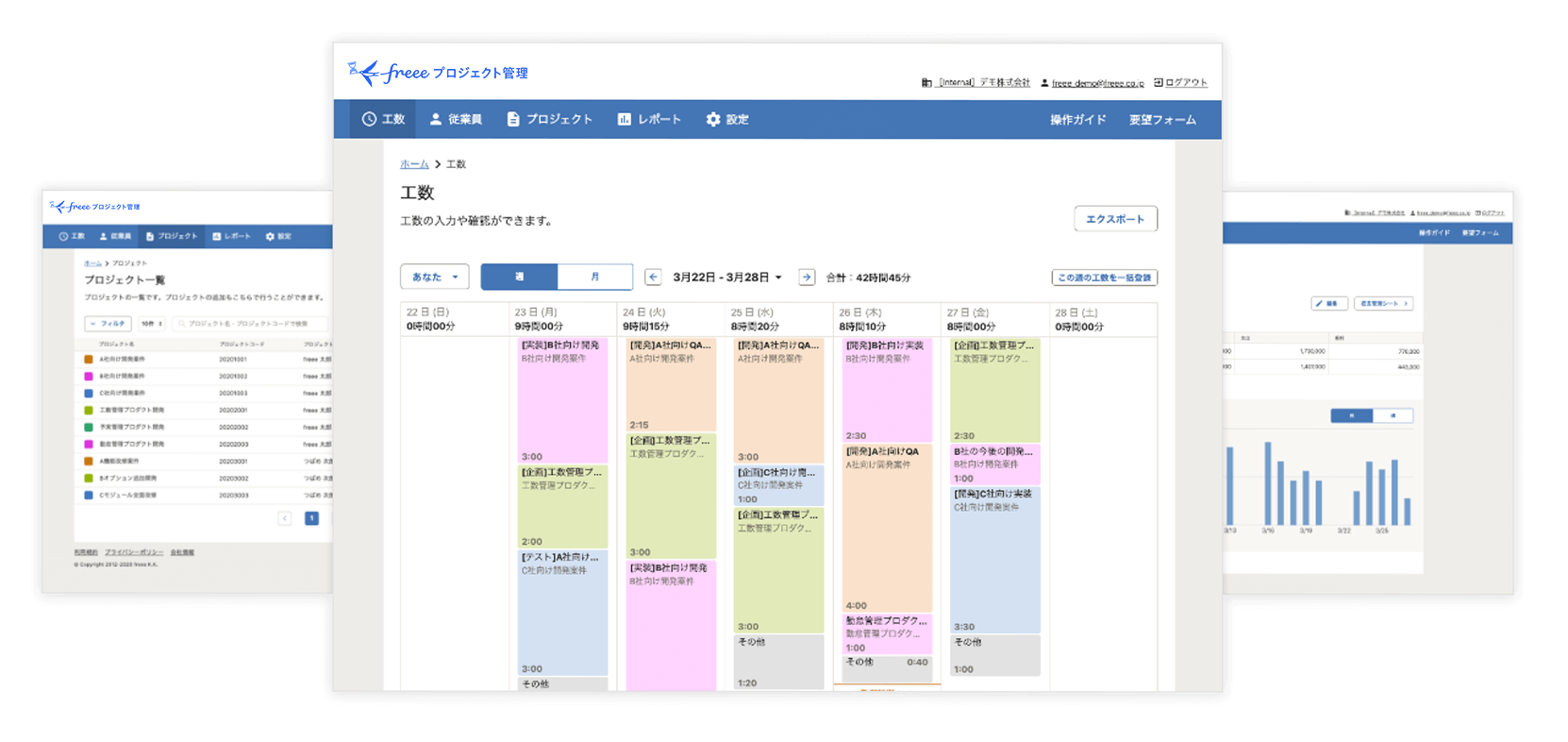Click previous page chevron in project list
The image size is (1568, 742).
coord(285,518)
